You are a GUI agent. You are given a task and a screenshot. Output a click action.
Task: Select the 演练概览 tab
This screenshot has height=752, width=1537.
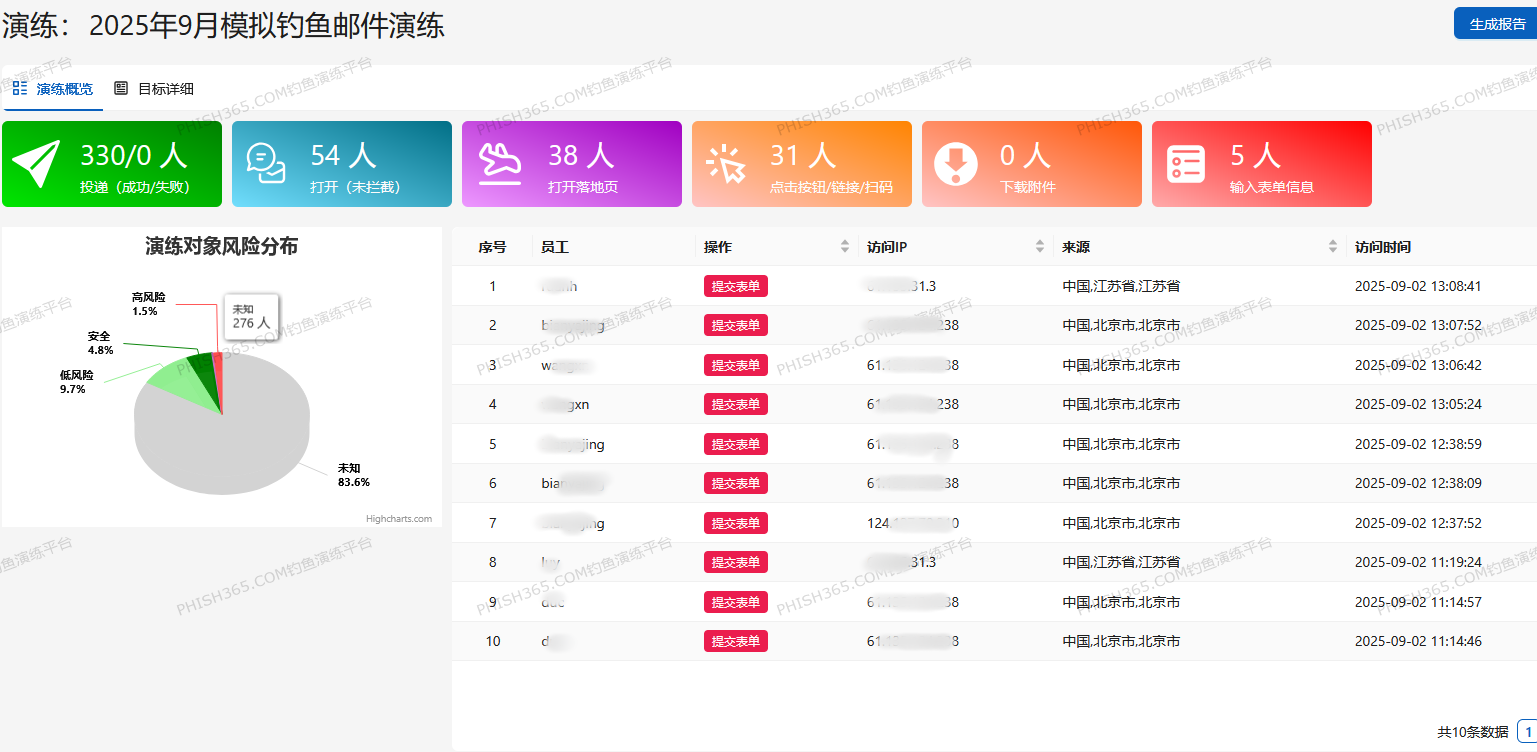(64, 89)
